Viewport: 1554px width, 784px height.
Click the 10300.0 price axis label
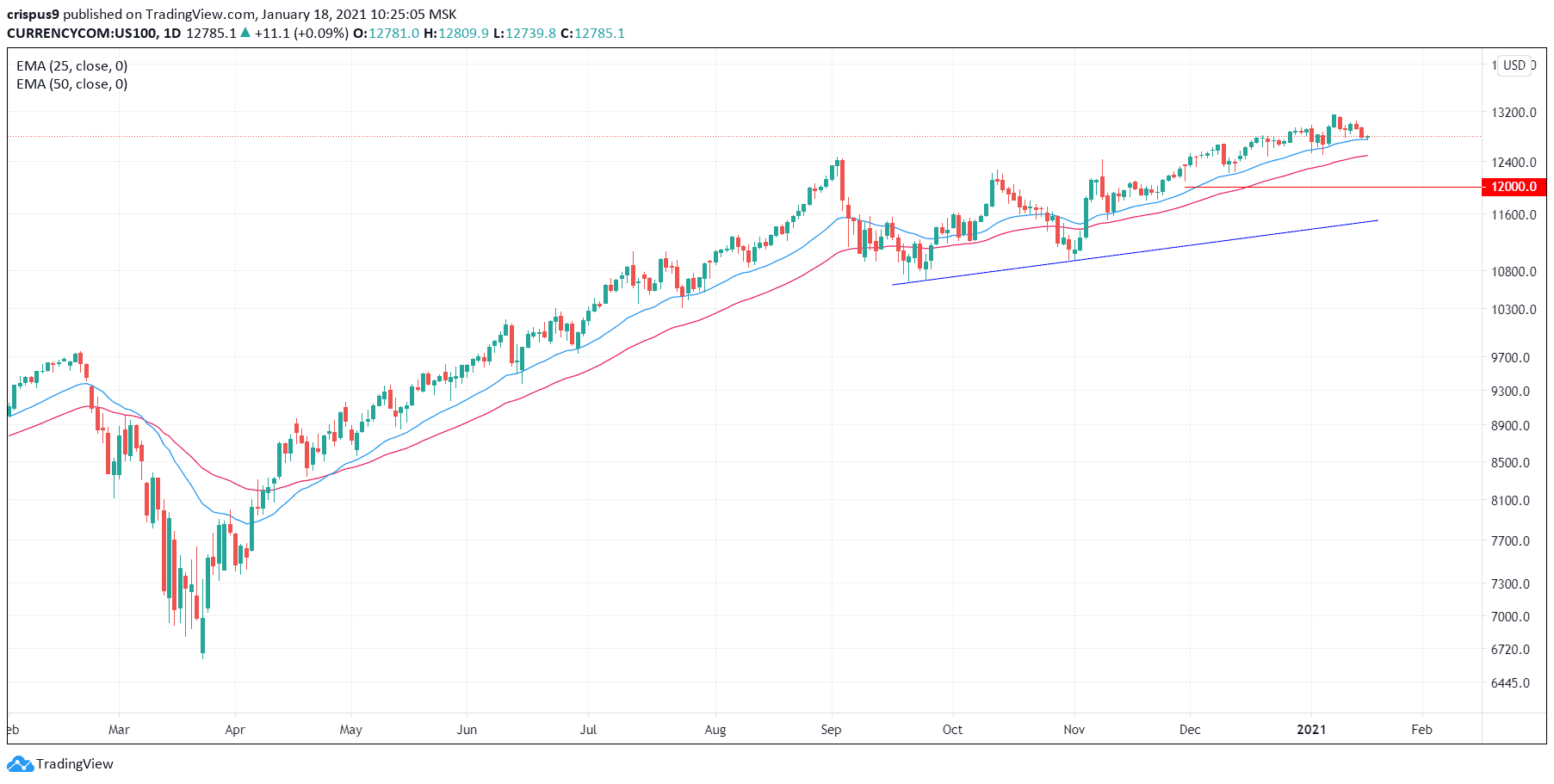[1514, 310]
